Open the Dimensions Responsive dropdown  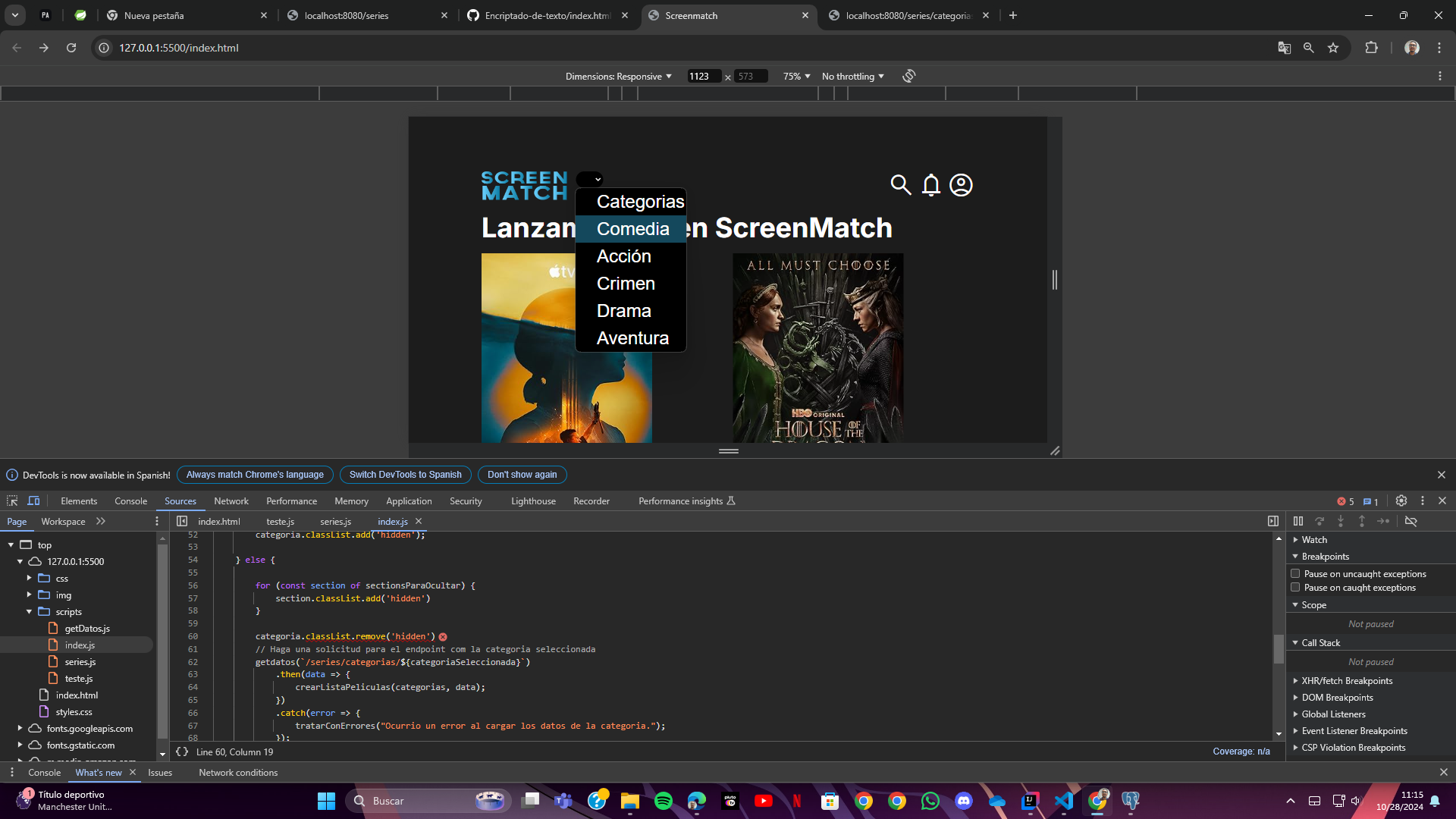tap(619, 77)
